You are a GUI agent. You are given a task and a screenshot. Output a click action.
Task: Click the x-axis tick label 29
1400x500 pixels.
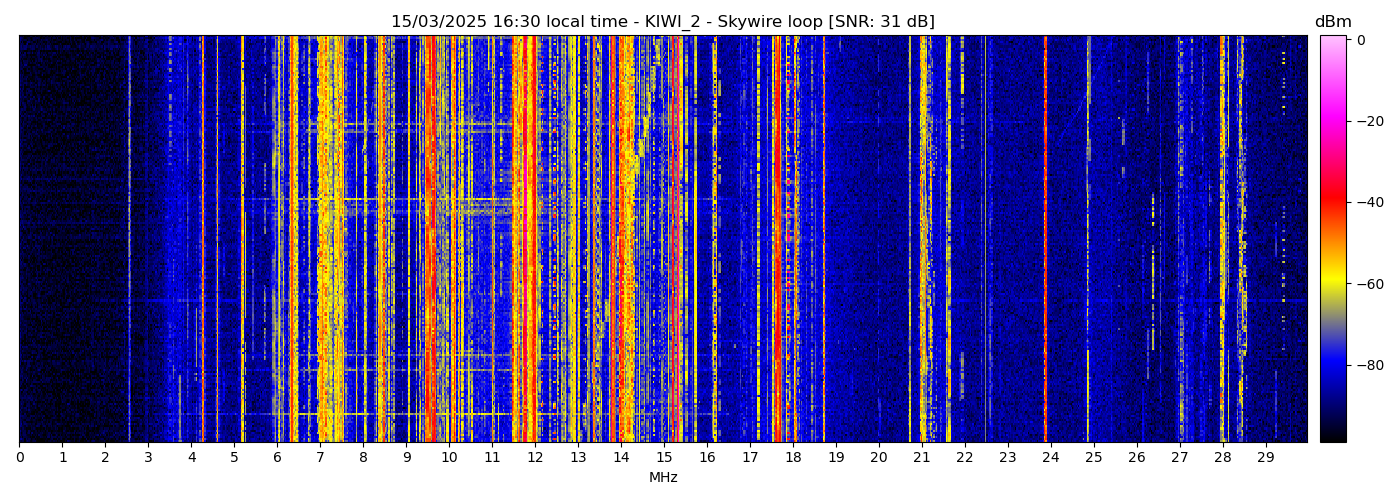(x=1266, y=458)
